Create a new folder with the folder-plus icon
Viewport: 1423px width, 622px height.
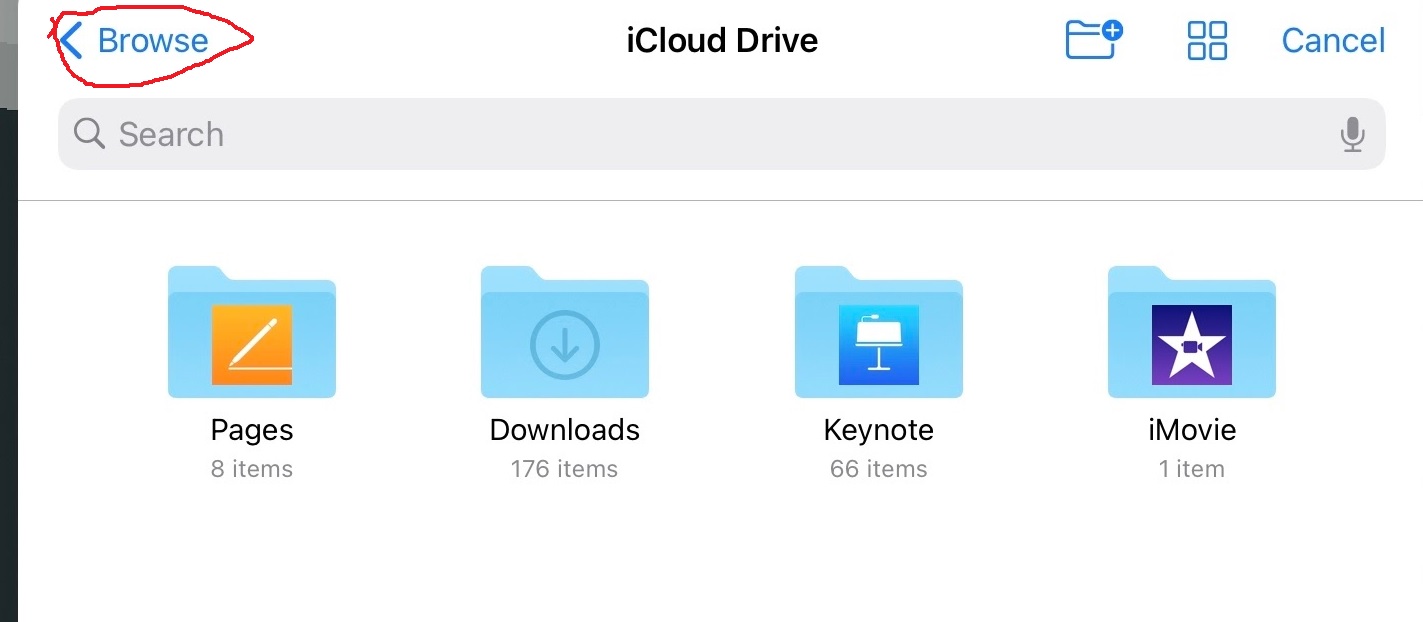point(1093,40)
